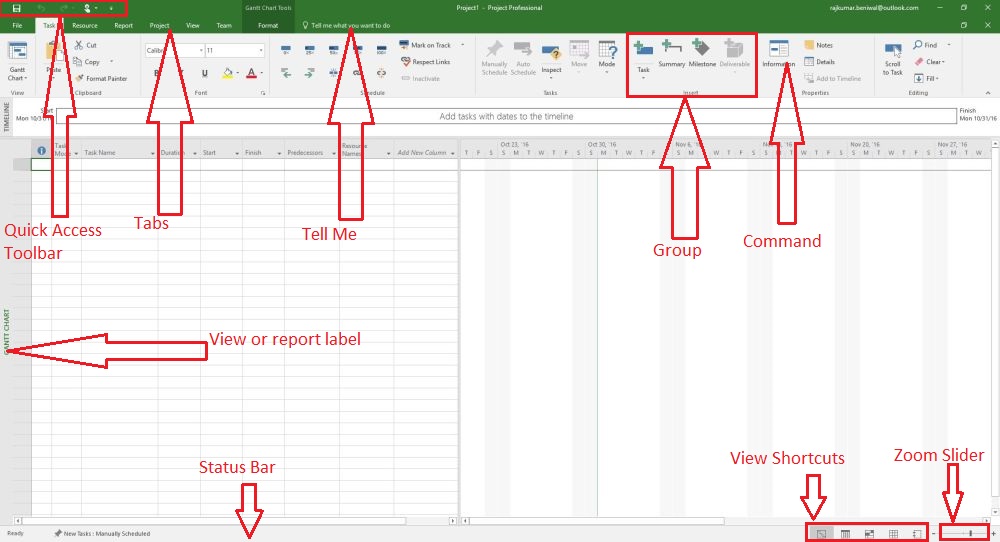
Task: Switch to Report view shortcut
Action: [x=917, y=534]
